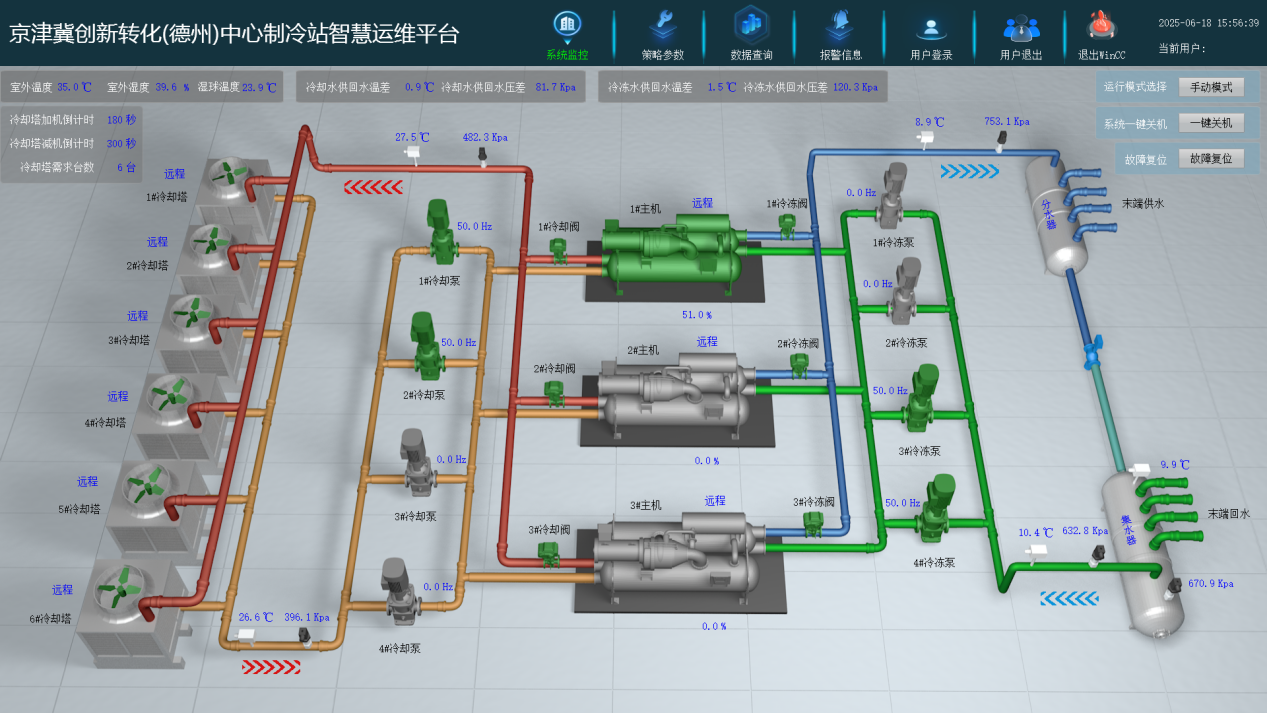
Task: Open 报警信息 alarm information
Action: click(840, 25)
